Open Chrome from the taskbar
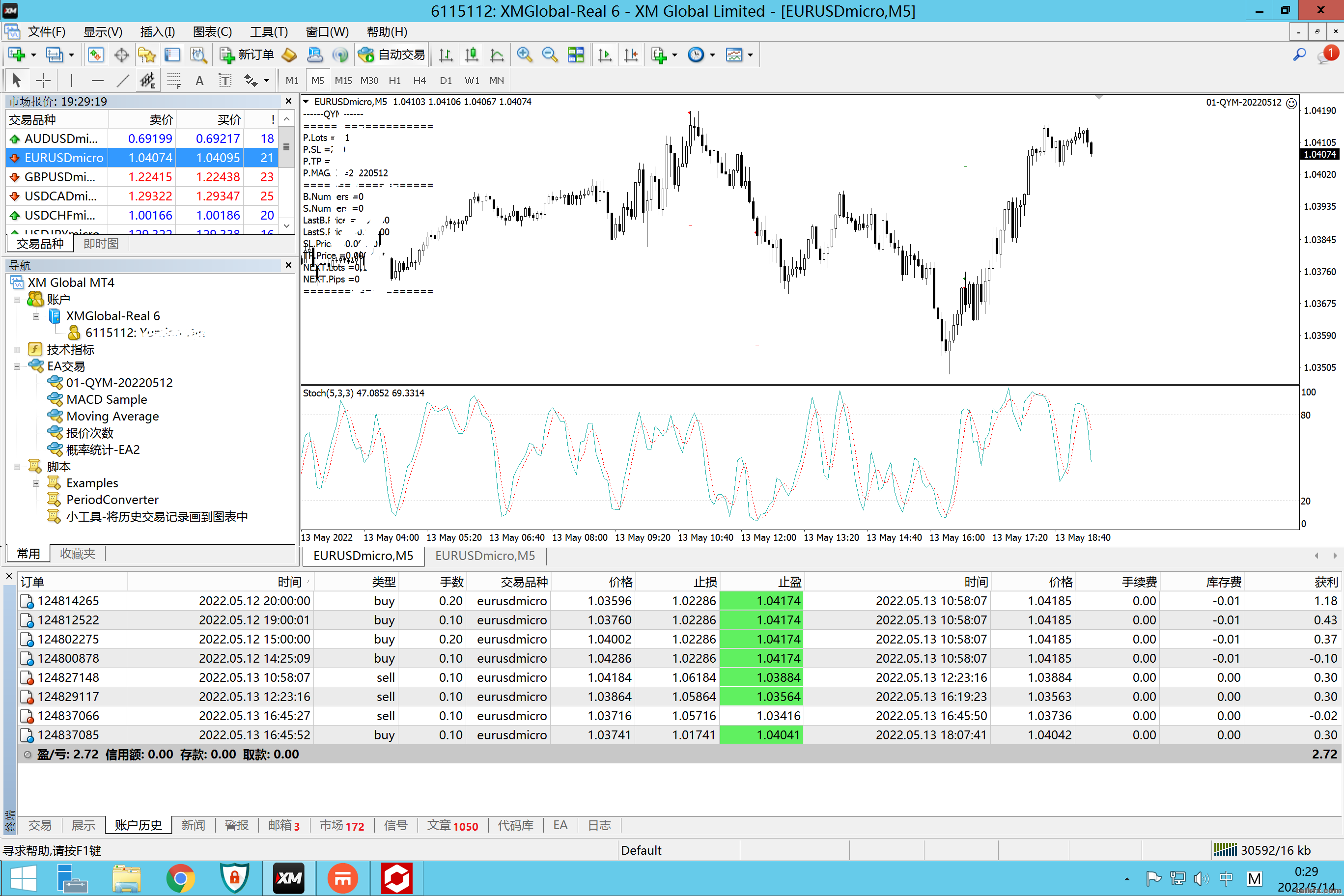 click(180, 879)
